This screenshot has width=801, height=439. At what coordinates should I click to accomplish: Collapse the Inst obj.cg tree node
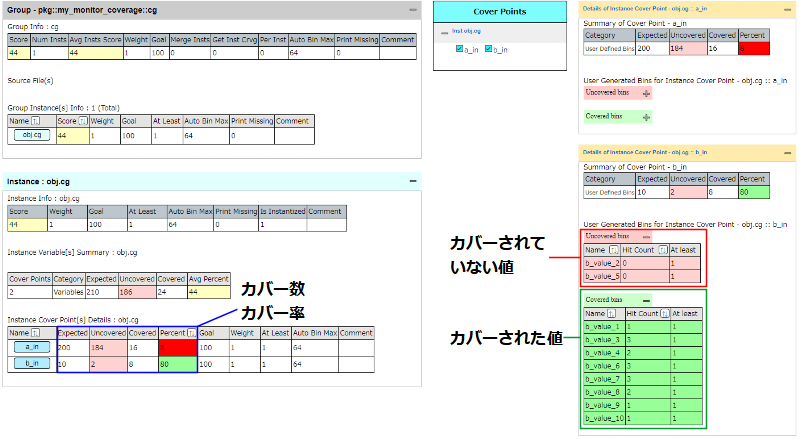click(444, 32)
